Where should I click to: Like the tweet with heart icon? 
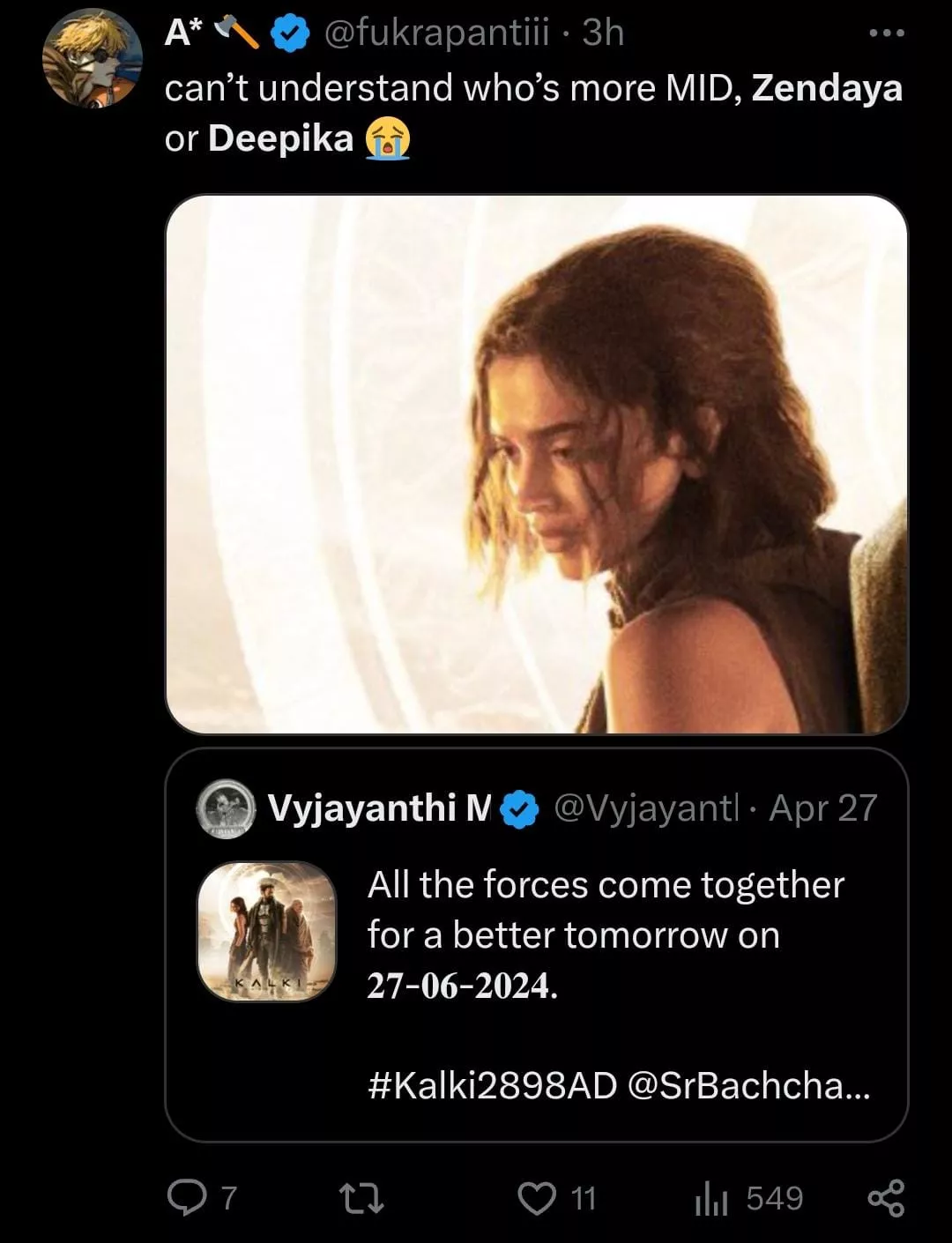tap(536, 1198)
